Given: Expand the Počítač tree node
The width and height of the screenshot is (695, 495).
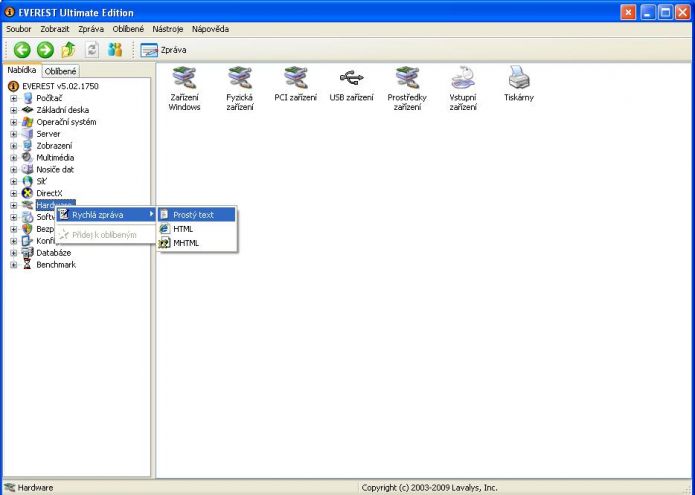Looking at the screenshot, I should tap(14, 98).
